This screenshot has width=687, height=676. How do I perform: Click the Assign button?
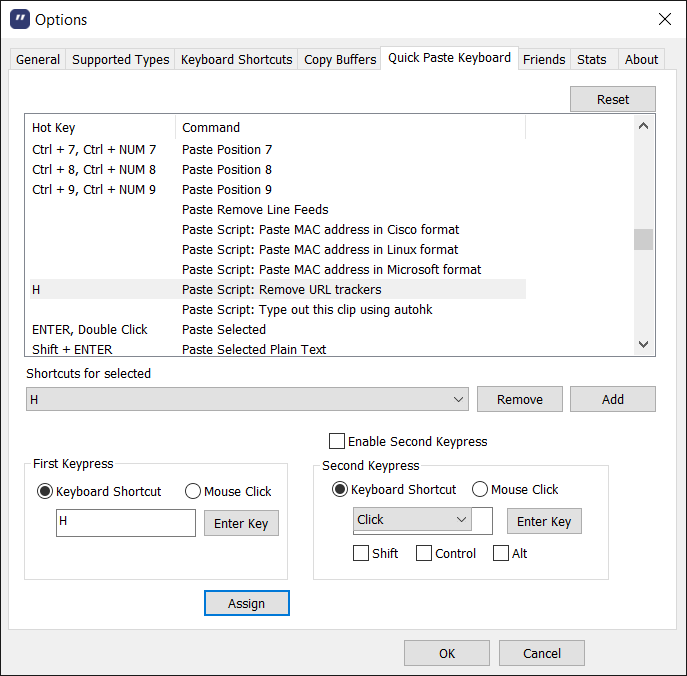246,603
